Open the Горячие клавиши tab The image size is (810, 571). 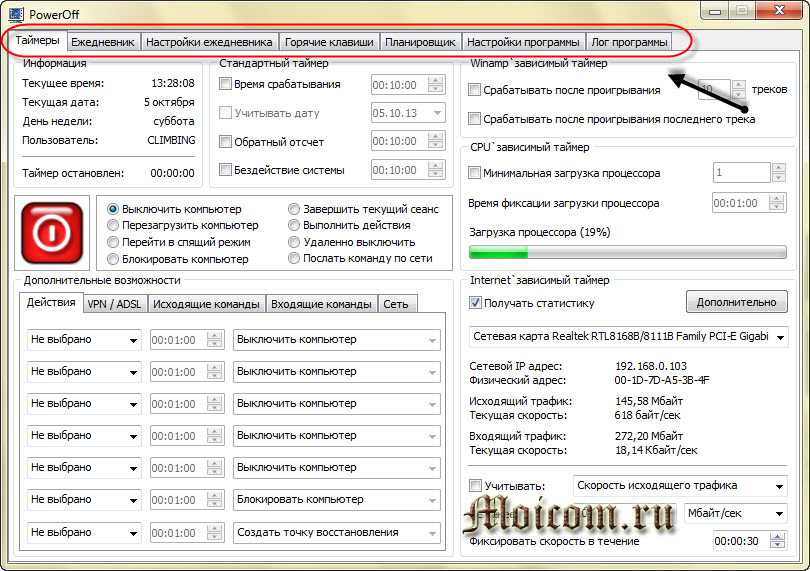point(329,42)
